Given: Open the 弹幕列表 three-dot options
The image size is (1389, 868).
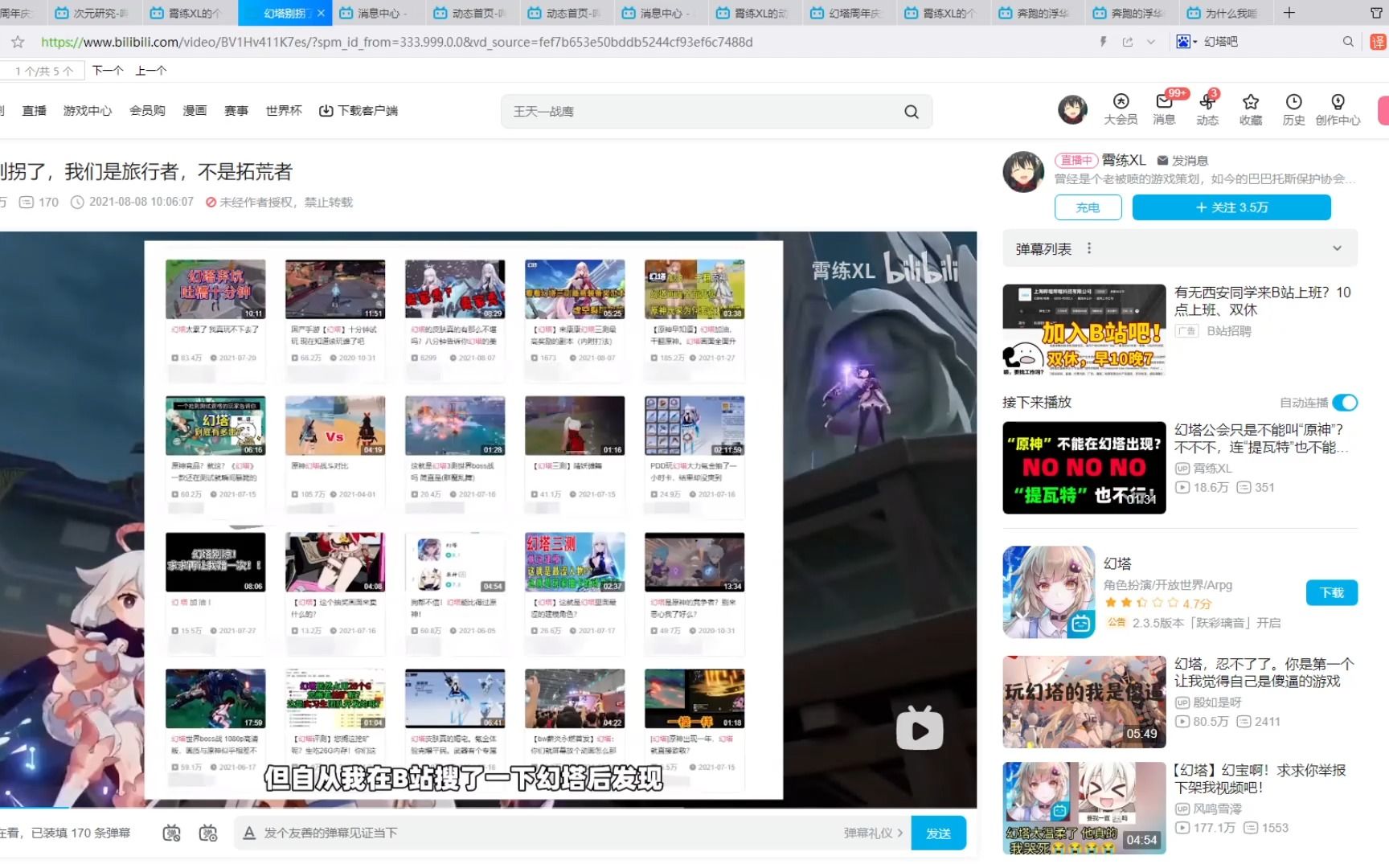Looking at the screenshot, I should click(x=1089, y=248).
